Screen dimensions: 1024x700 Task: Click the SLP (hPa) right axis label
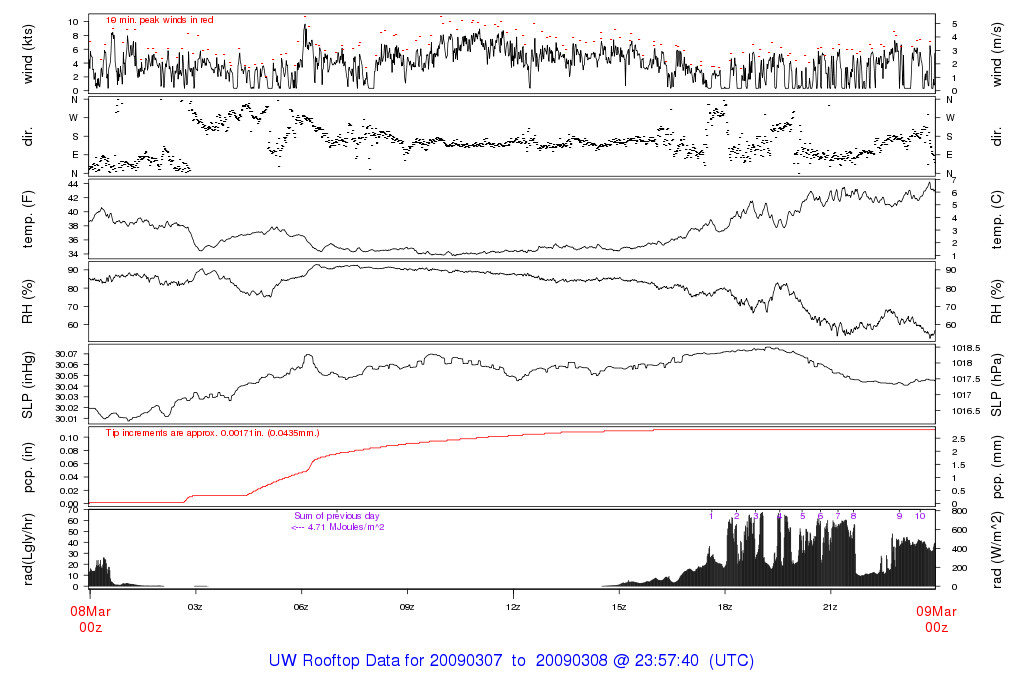998,384
